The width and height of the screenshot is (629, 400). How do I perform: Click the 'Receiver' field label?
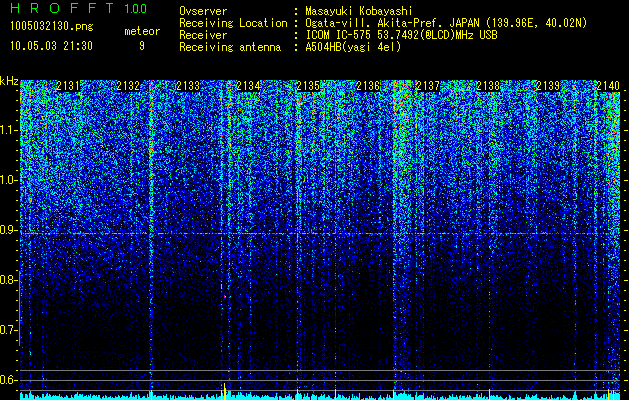[x=203, y=35]
